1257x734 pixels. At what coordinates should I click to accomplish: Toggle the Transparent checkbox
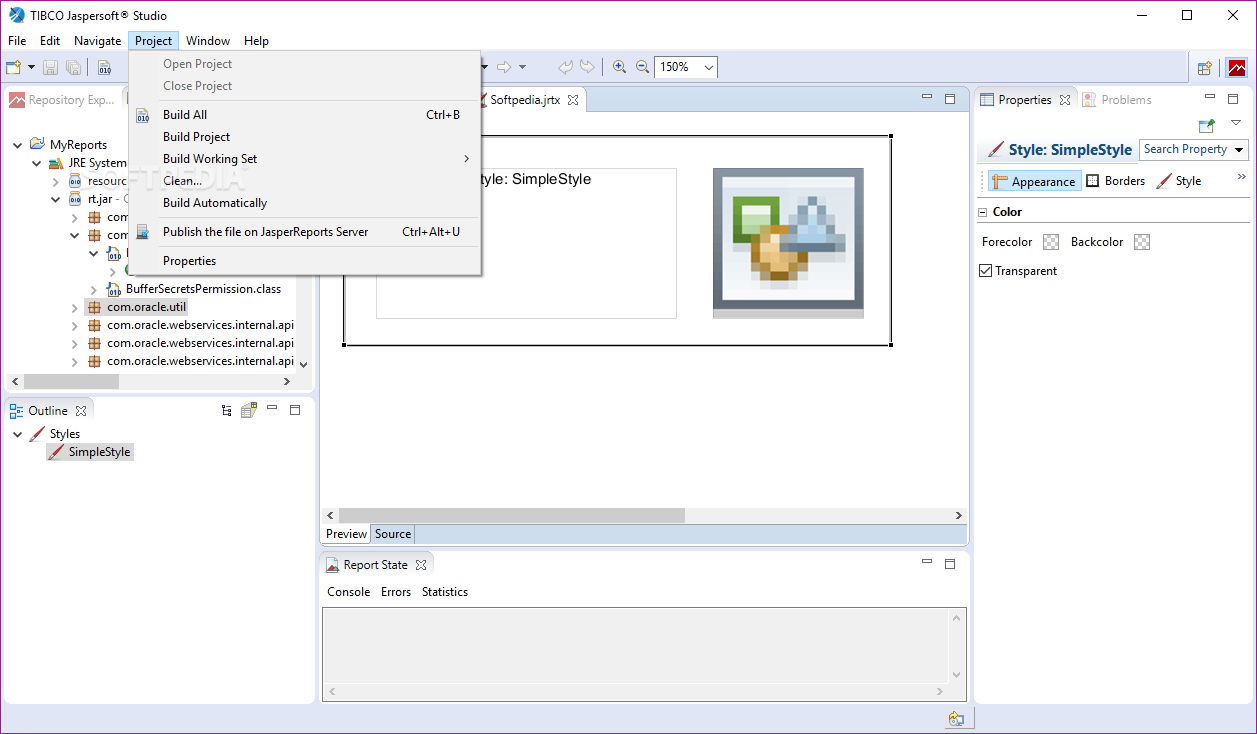pos(985,271)
